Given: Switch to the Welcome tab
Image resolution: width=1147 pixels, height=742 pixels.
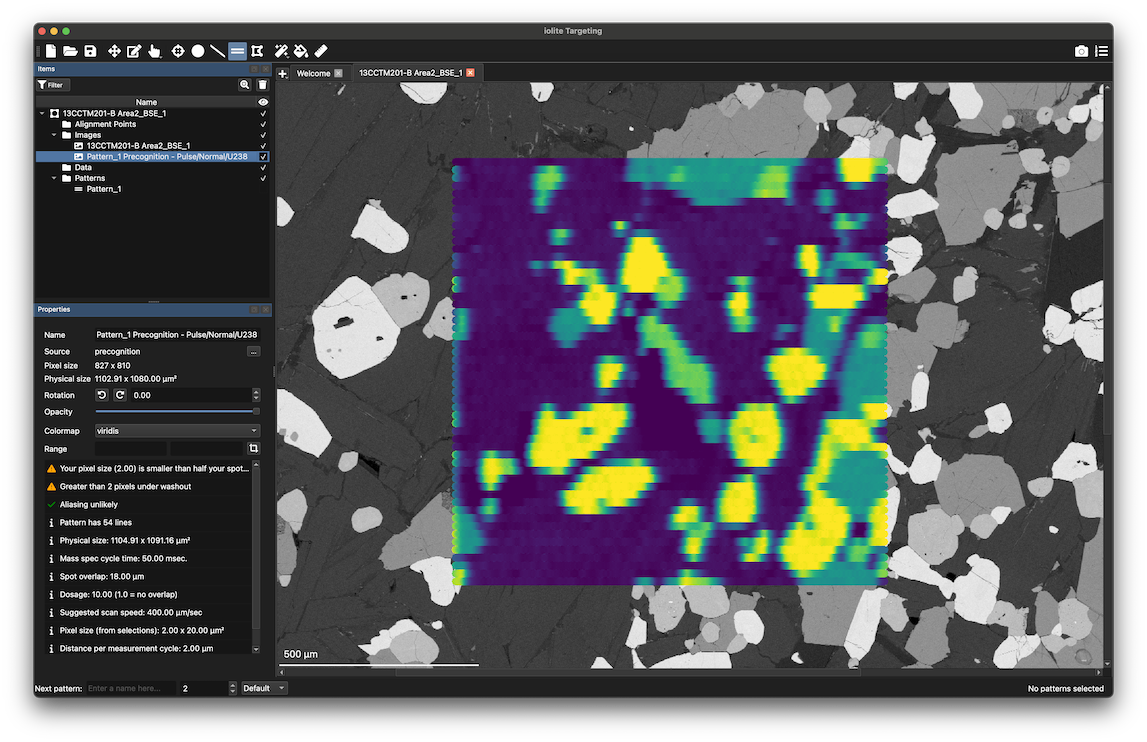Looking at the screenshot, I should tap(311, 73).
